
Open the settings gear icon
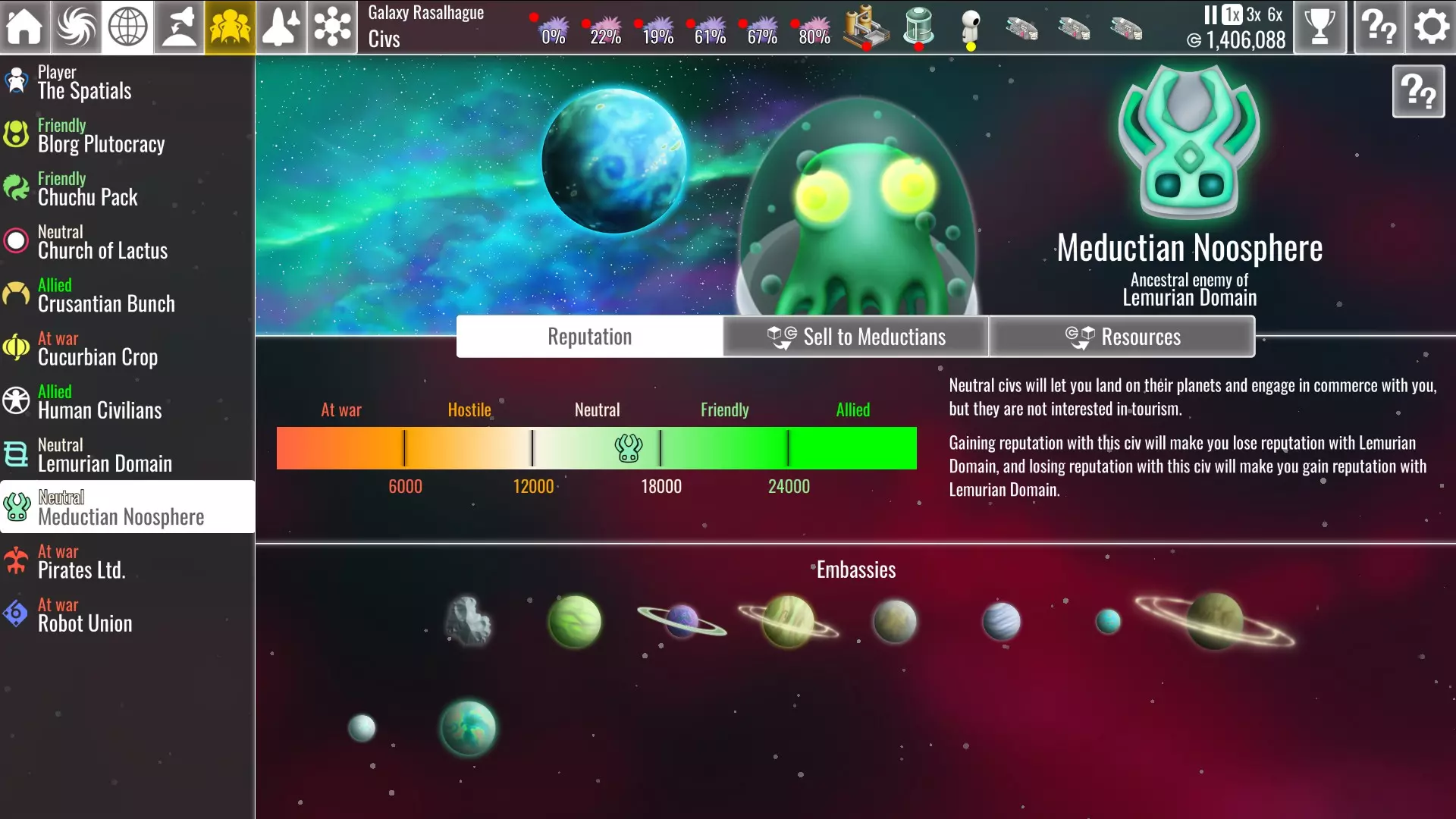click(x=1430, y=27)
